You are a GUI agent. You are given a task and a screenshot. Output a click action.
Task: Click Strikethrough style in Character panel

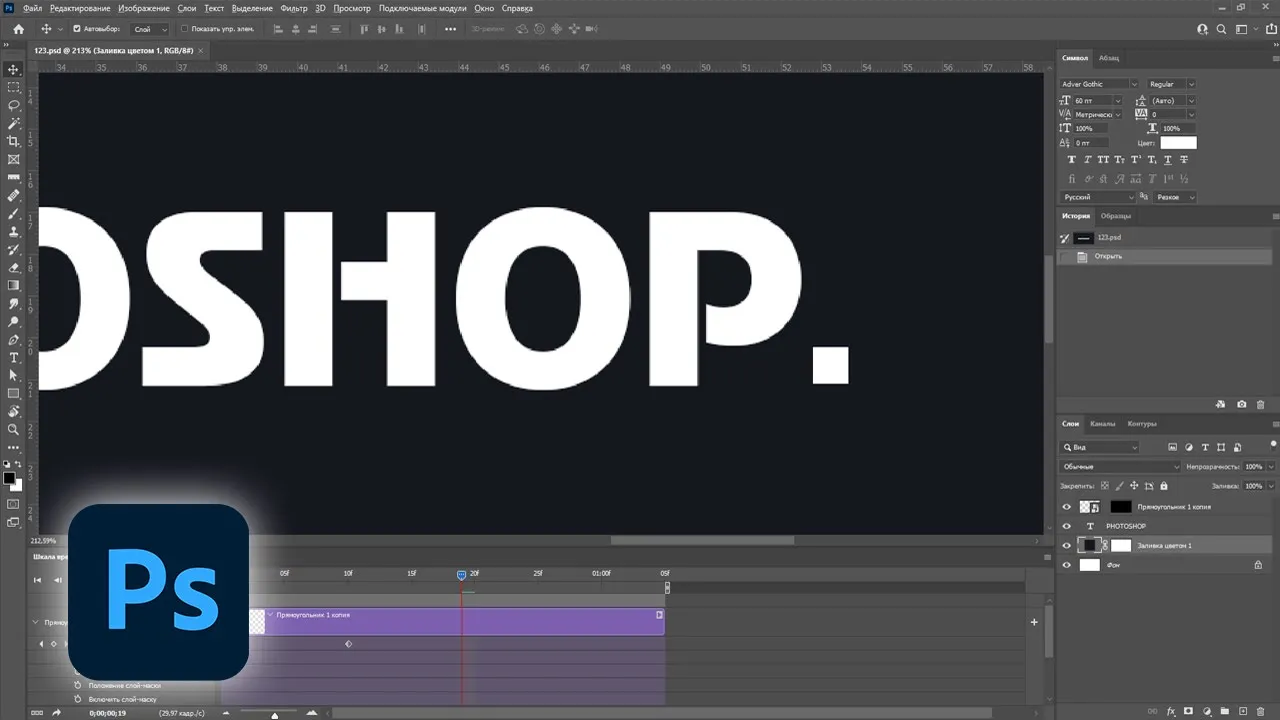(x=1184, y=160)
